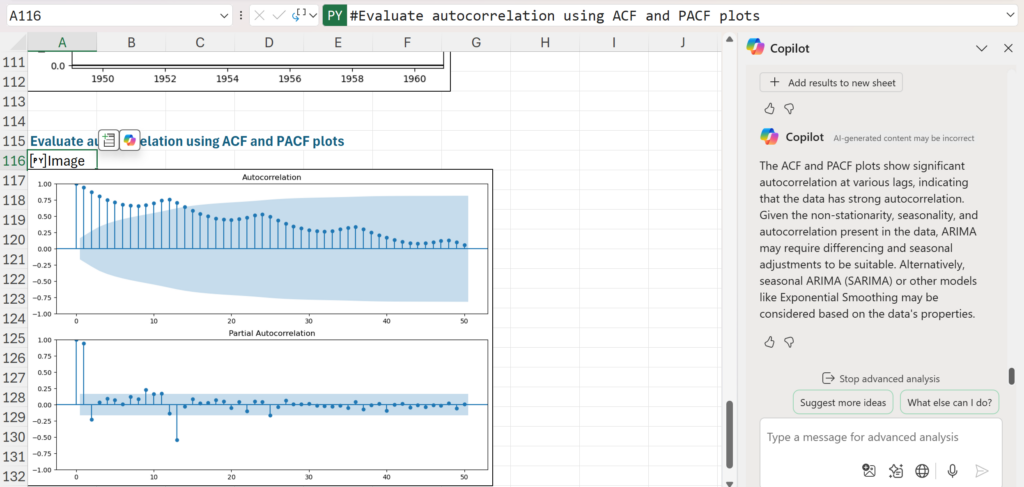The width and height of the screenshot is (1024, 487).
Task: Click Stop advanced analysis
Action: (880, 379)
